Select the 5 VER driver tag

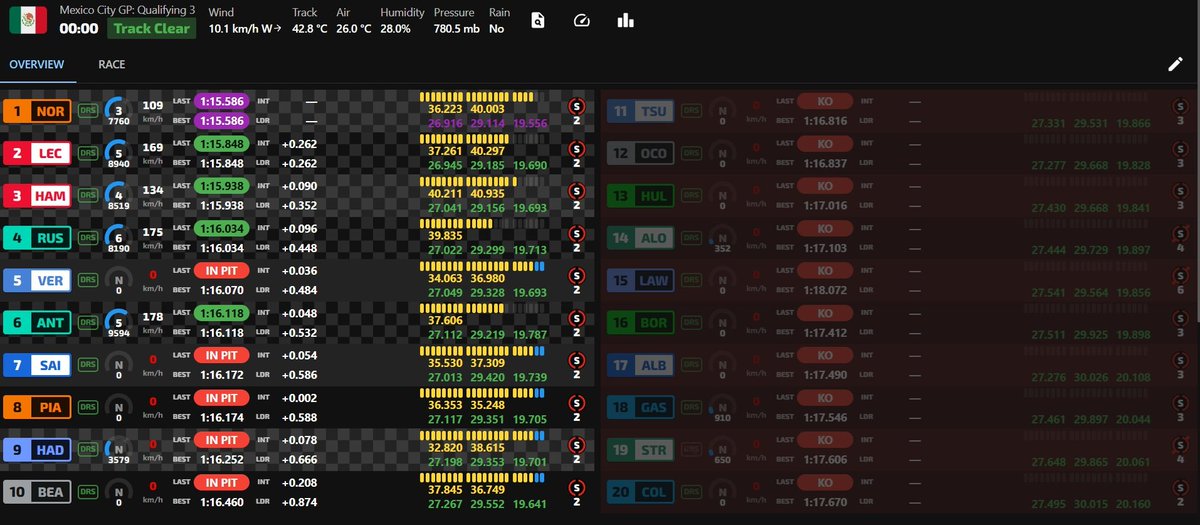coord(37,281)
